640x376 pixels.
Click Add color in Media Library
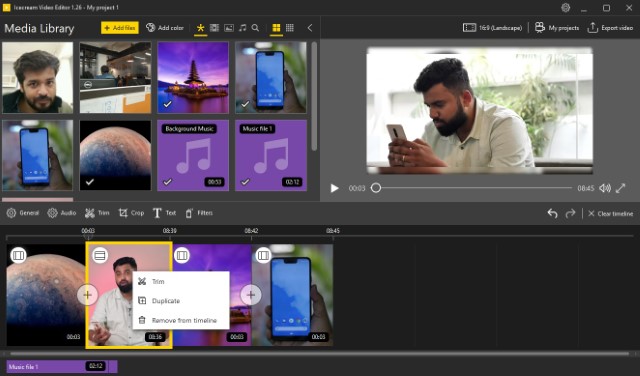pos(165,28)
